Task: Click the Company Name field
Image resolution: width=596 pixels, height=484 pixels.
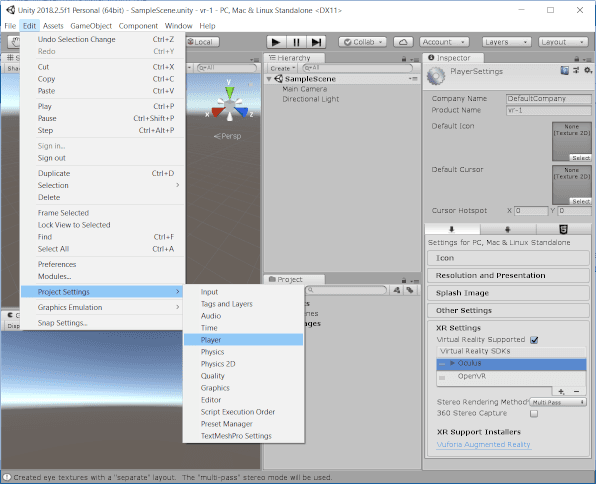Action: pos(548,98)
